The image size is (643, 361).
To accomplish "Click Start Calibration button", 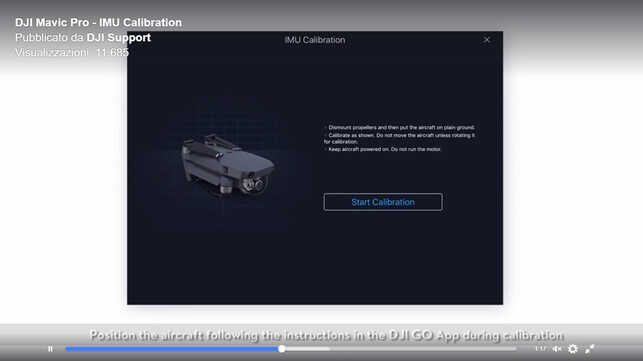I will [383, 202].
